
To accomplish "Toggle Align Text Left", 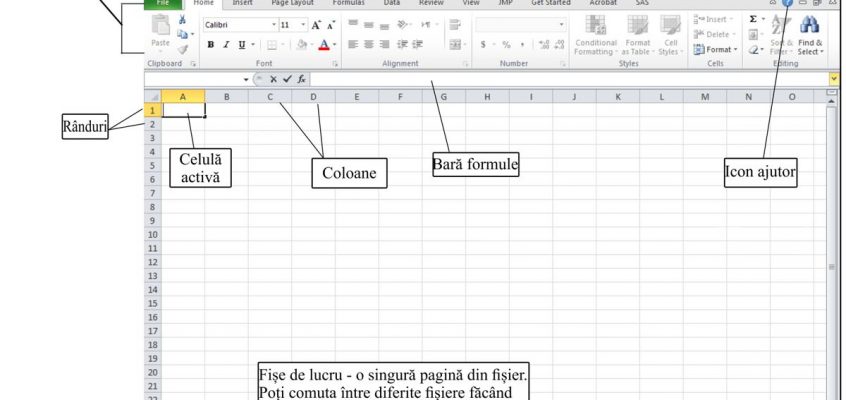I will pos(353,44).
